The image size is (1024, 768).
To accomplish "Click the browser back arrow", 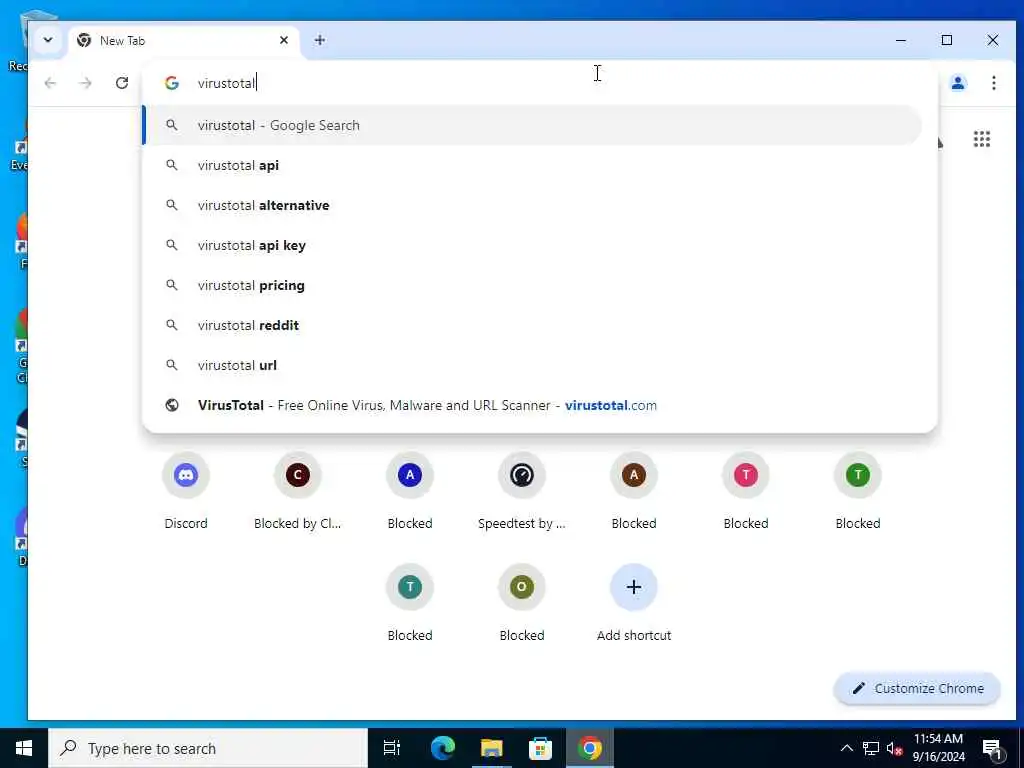I will [x=50, y=83].
